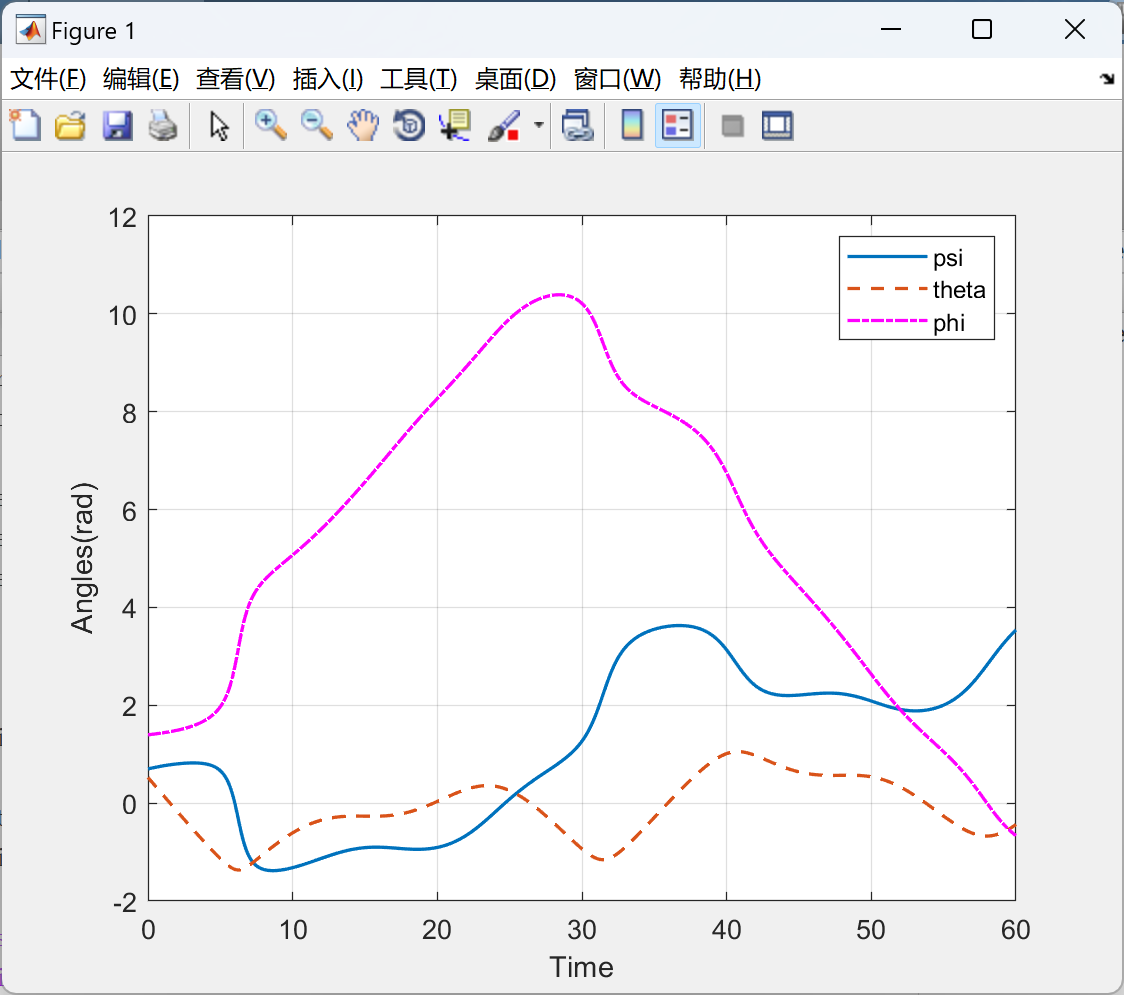The height and width of the screenshot is (995, 1124).
Task: Enable the Rotate 3D tool
Action: coord(409,125)
